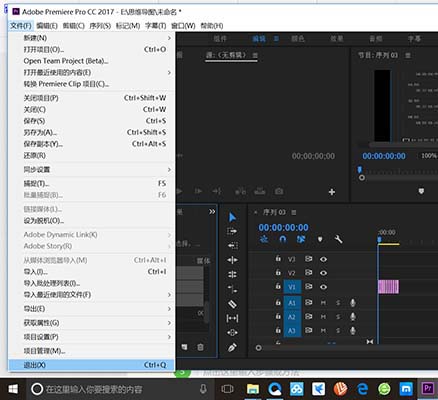Screen dimensions: 438x400
Task: Open timeline wrench display settings
Action: point(338,239)
